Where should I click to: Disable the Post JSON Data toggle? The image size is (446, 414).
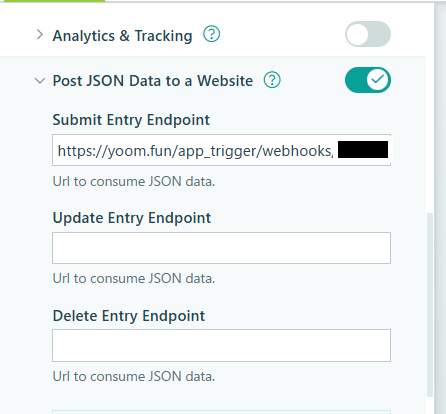point(368,80)
